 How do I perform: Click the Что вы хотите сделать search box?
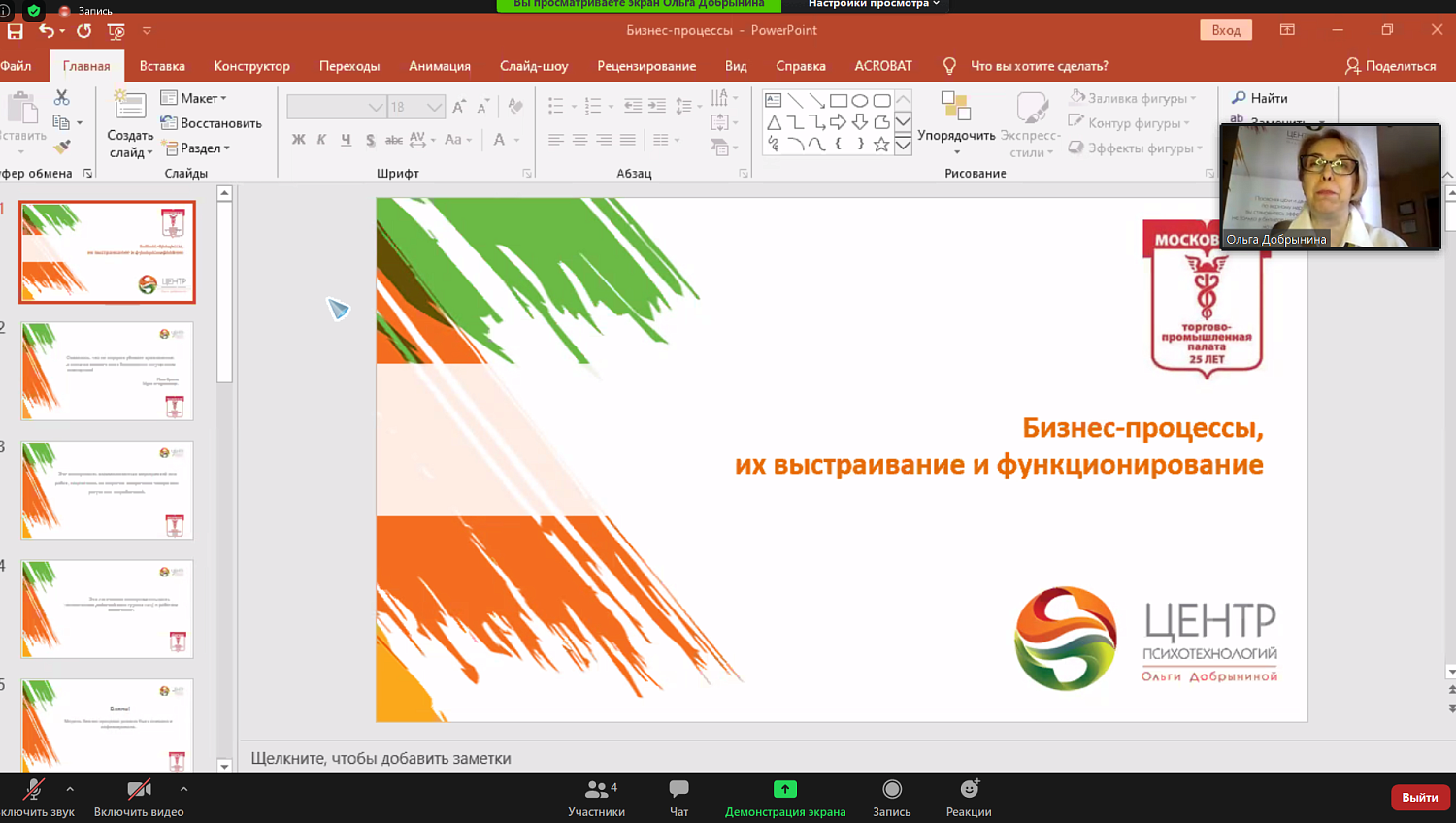click(x=1039, y=66)
